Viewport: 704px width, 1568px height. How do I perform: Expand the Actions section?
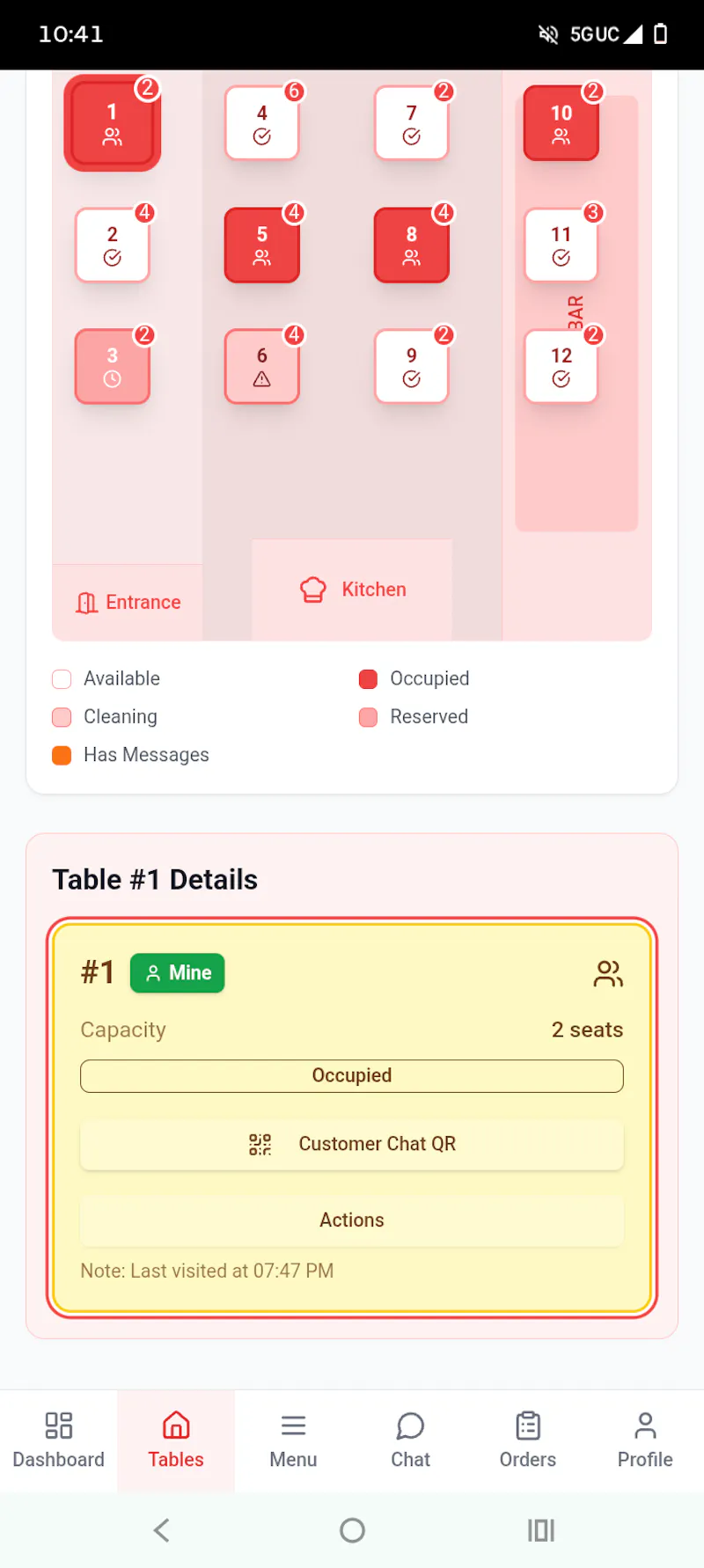pos(352,1220)
